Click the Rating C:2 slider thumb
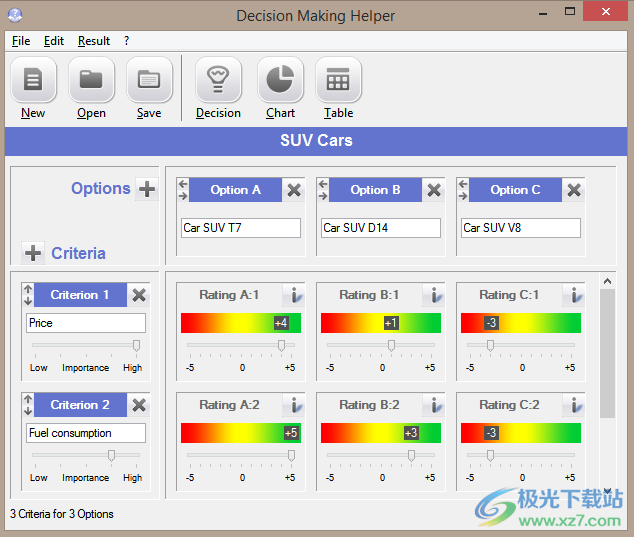 [x=490, y=455]
